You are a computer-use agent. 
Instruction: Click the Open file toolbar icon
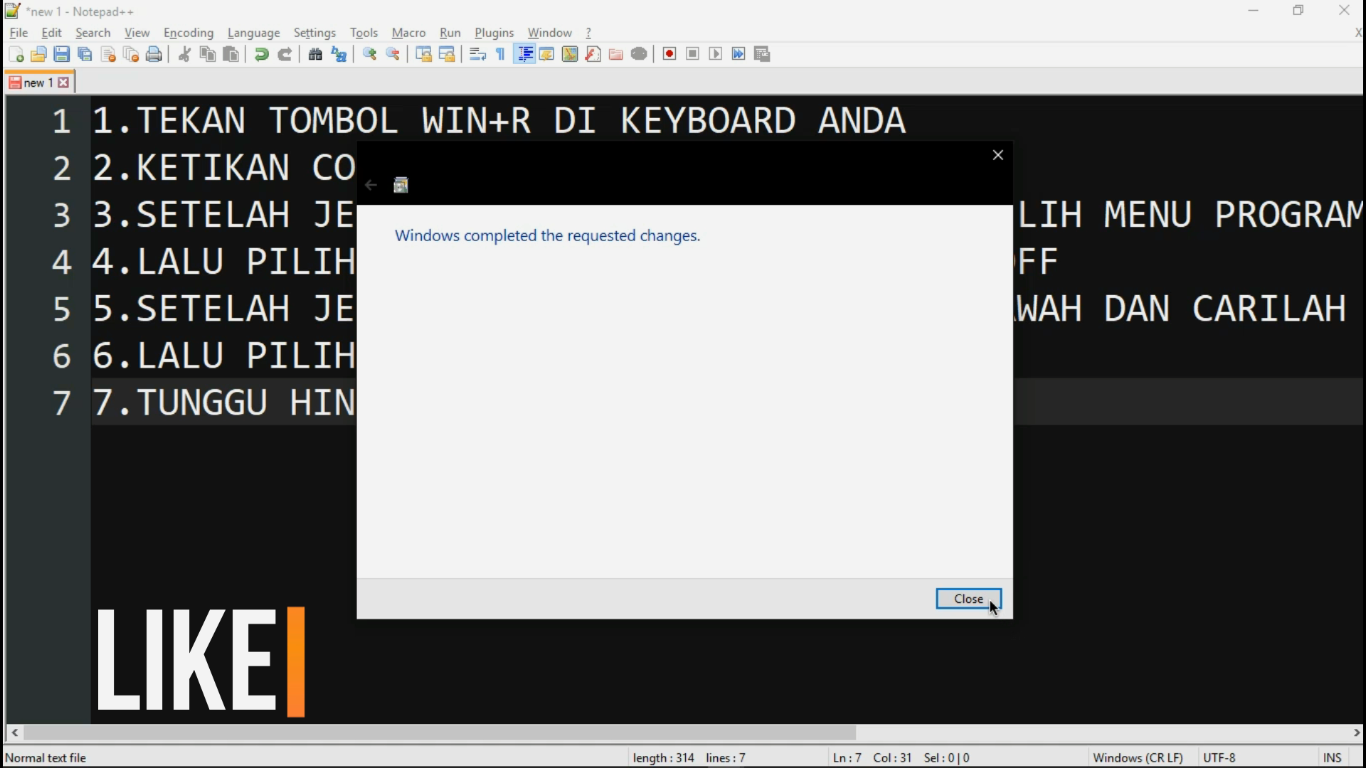click(39, 54)
